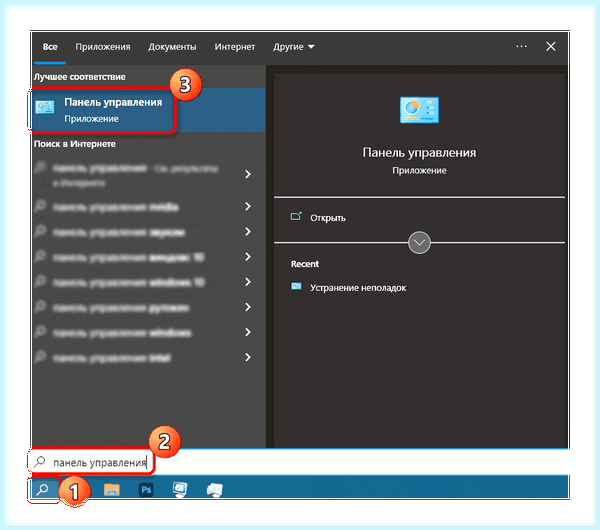Select the web suggestion ending in рутокен

tap(149, 307)
